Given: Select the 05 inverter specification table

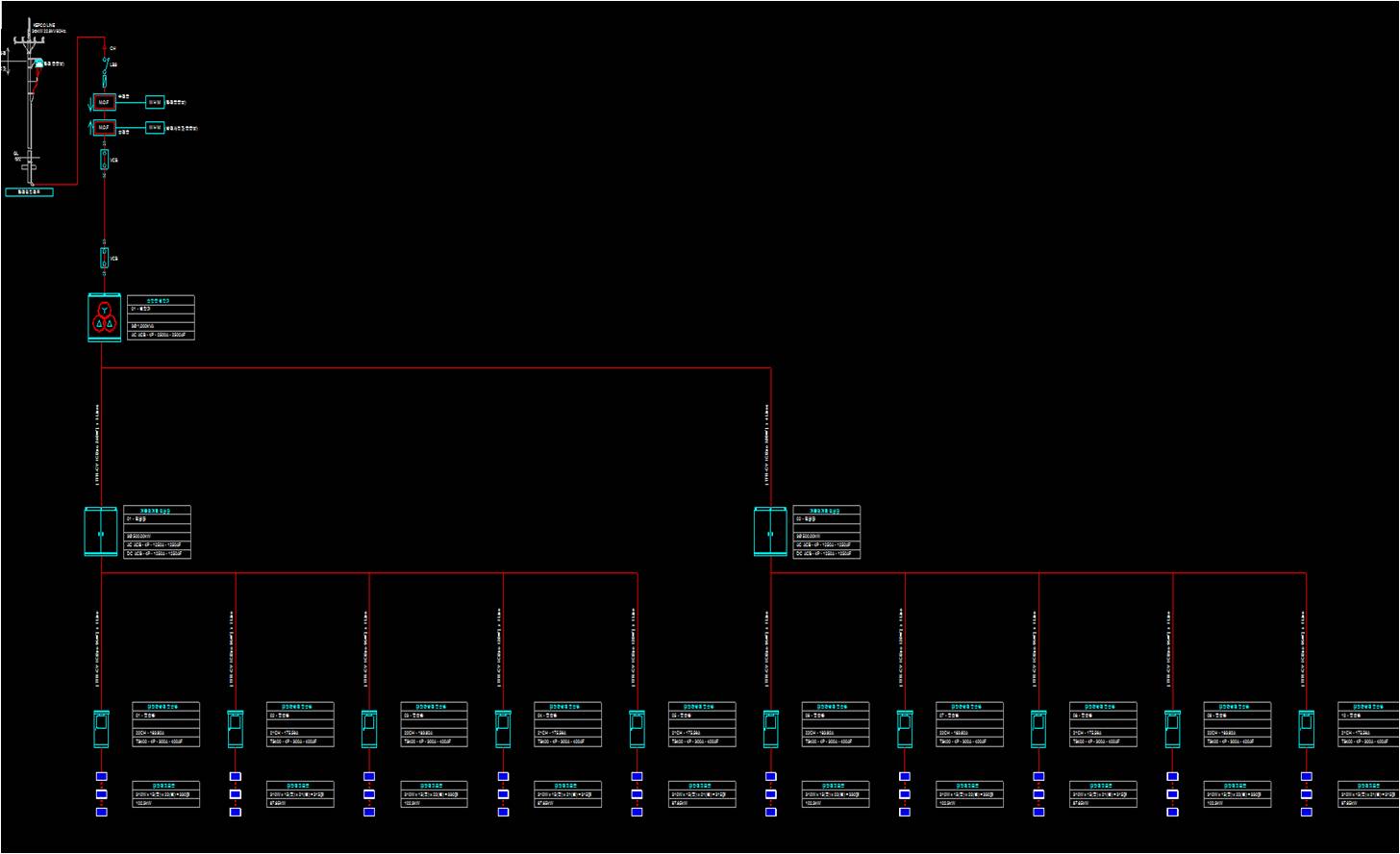Looking at the screenshot, I should pyautogui.click(x=702, y=724).
